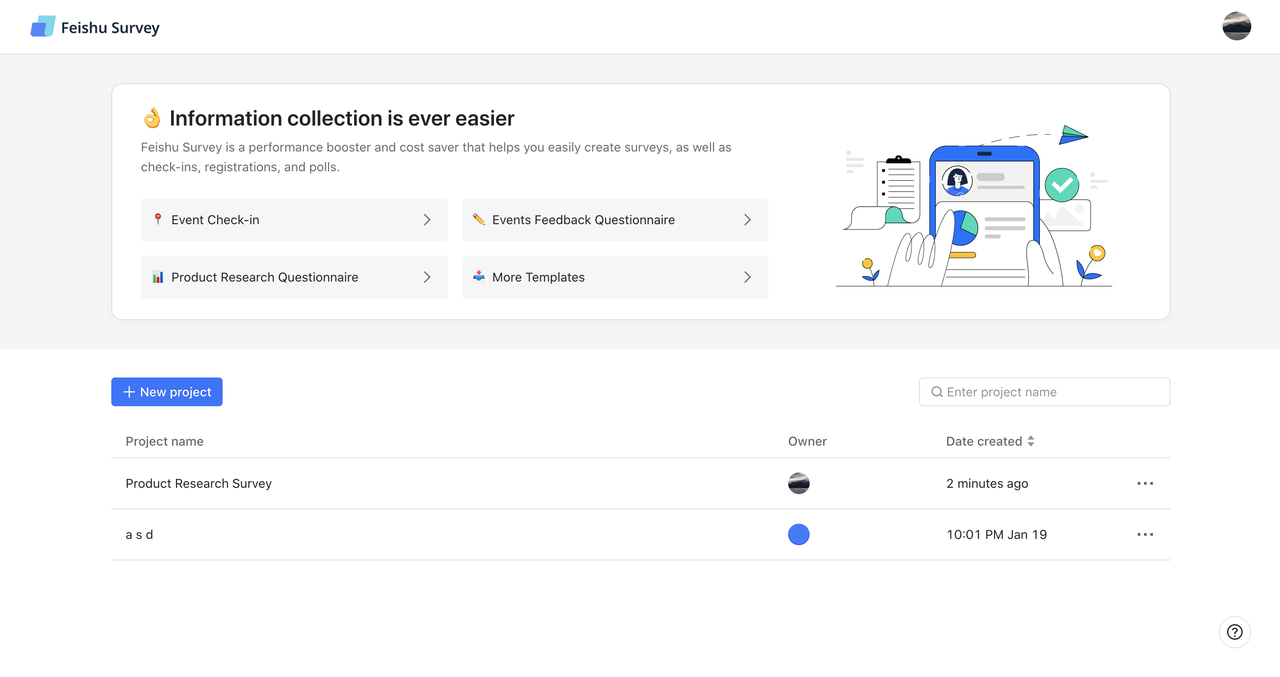Click owner avatar of Product Research Survey

(x=799, y=484)
